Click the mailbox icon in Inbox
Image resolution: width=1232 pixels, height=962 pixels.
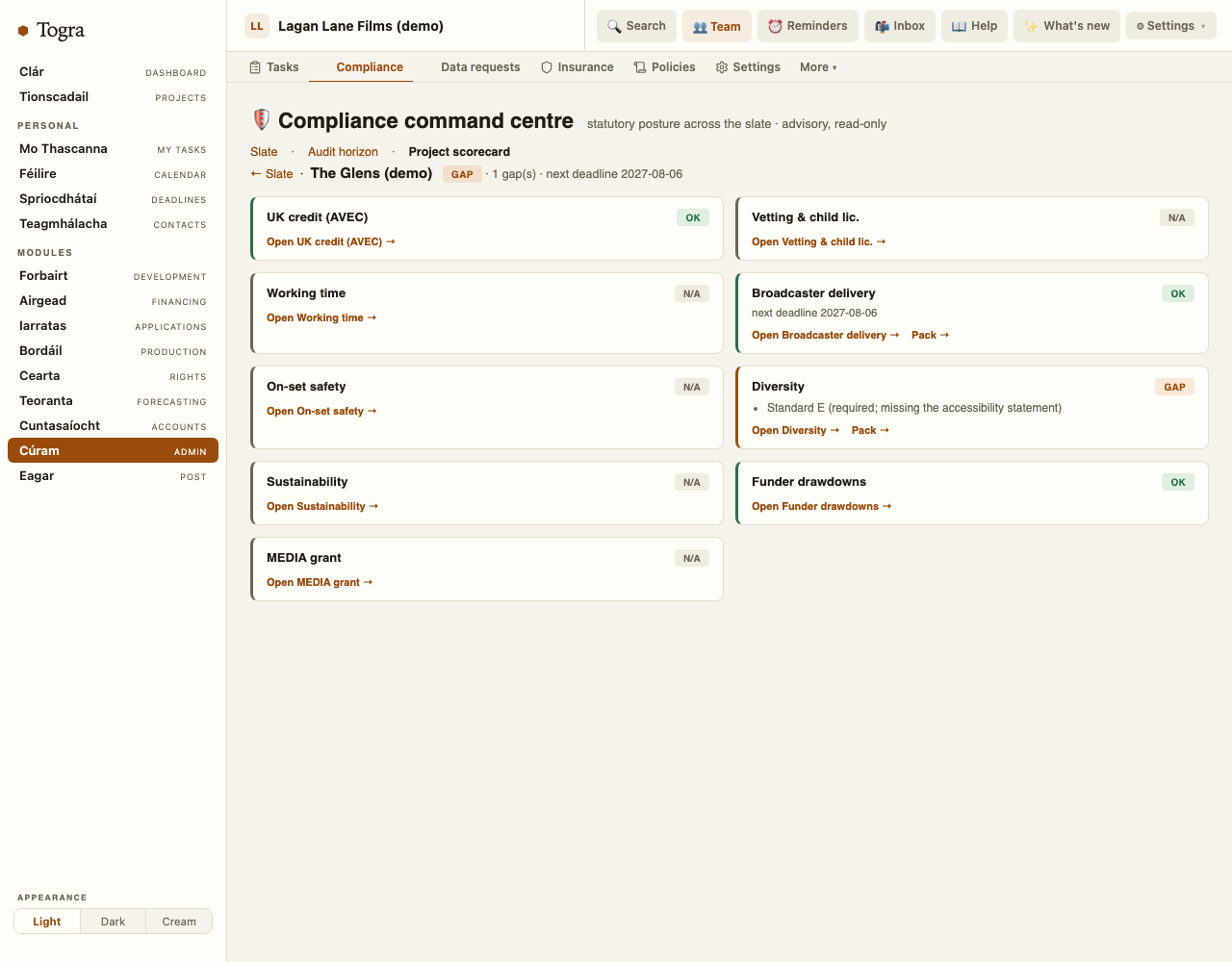[882, 26]
